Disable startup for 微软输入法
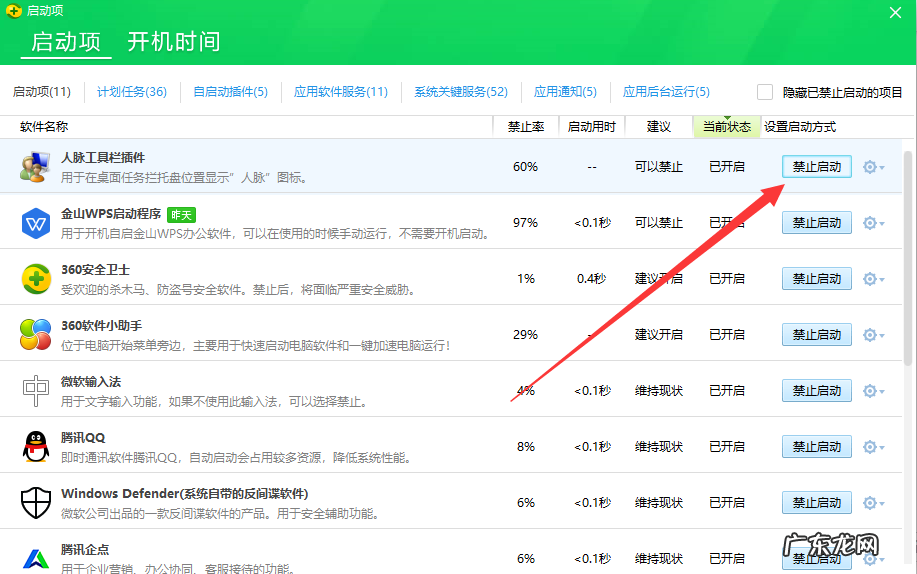Screen dimensions: 917x574 [x=816, y=391]
